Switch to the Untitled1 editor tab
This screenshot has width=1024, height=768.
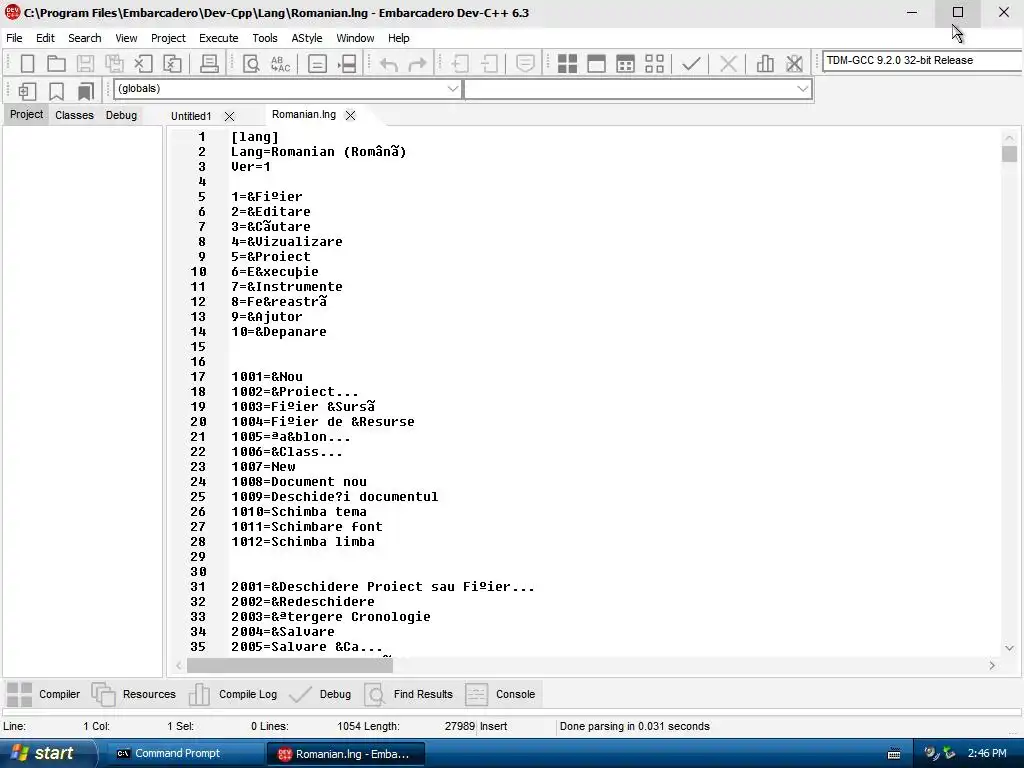click(x=191, y=116)
